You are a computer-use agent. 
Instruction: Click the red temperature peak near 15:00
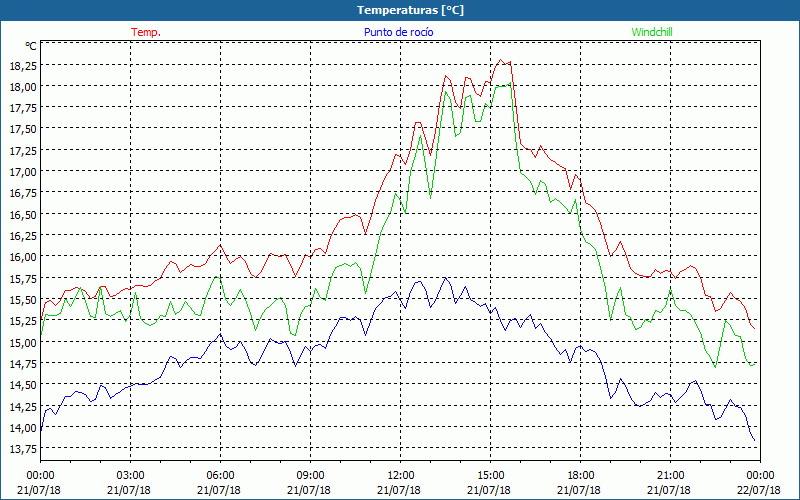[501, 60]
